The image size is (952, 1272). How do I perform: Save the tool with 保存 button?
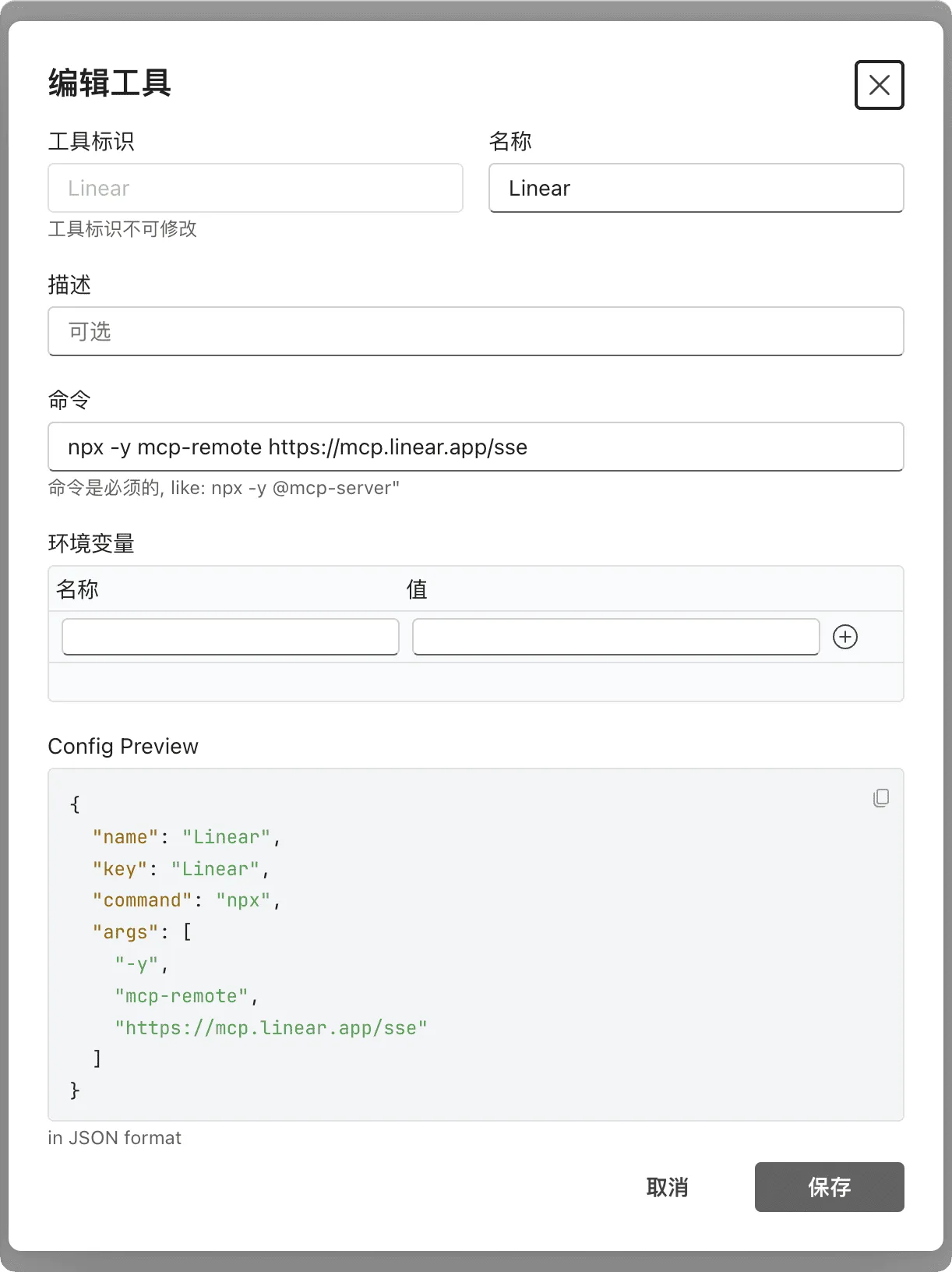click(829, 1187)
